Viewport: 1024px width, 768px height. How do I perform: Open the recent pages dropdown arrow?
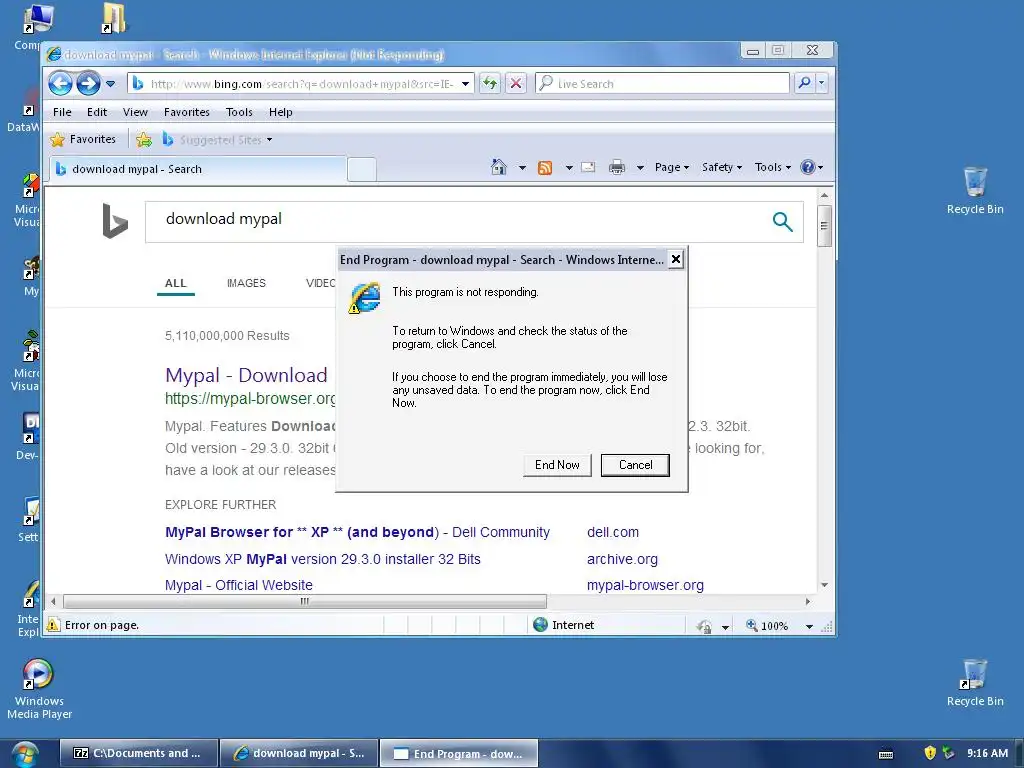(x=110, y=84)
